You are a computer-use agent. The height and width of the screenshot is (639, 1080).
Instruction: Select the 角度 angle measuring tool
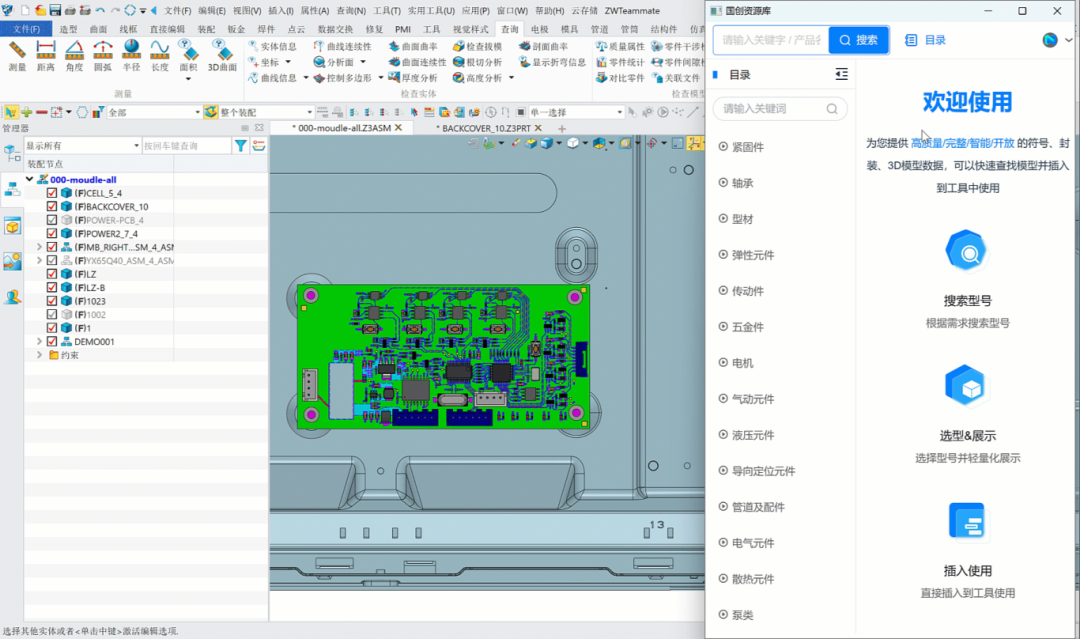(x=74, y=56)
